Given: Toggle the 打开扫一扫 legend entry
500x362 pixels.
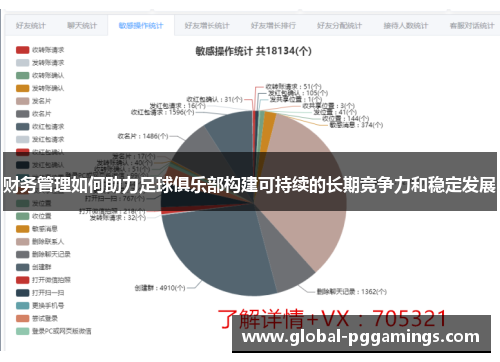Looking at the screenshot, I should pos(40,293).
